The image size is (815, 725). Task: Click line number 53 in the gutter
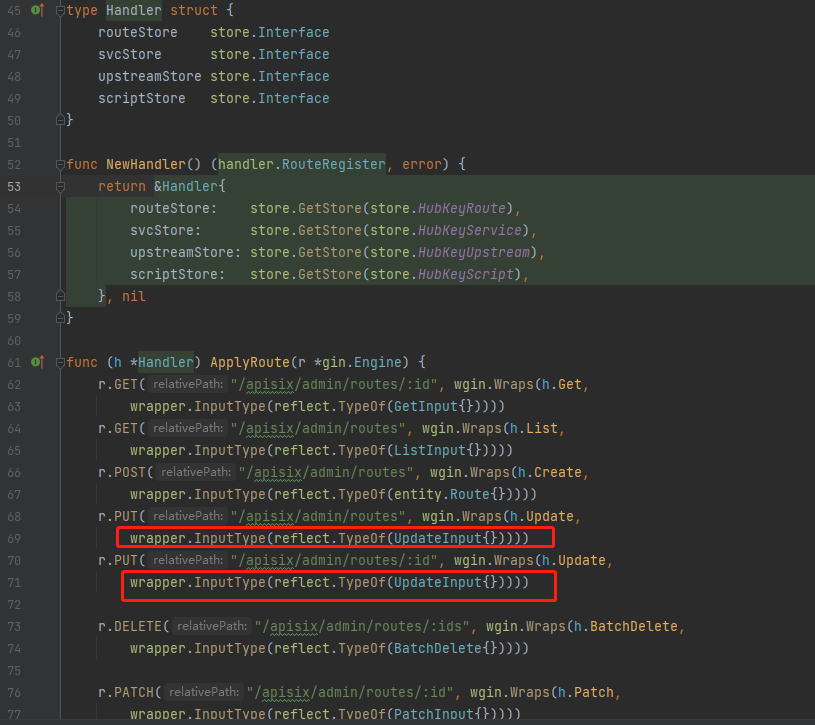pyautogui.click(x=14, y=187)
